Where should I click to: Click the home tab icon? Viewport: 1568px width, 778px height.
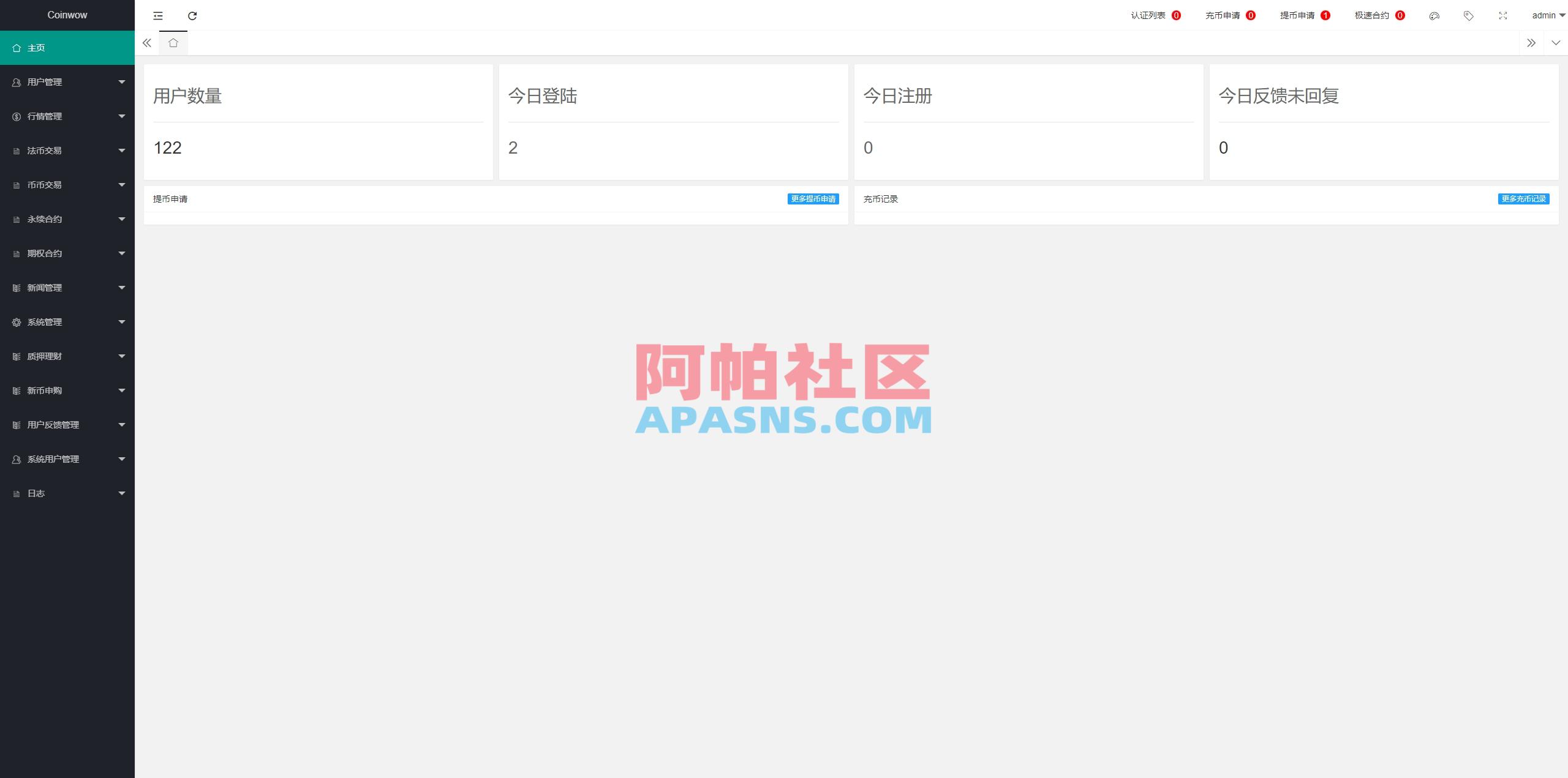click(x=173, y=43)
